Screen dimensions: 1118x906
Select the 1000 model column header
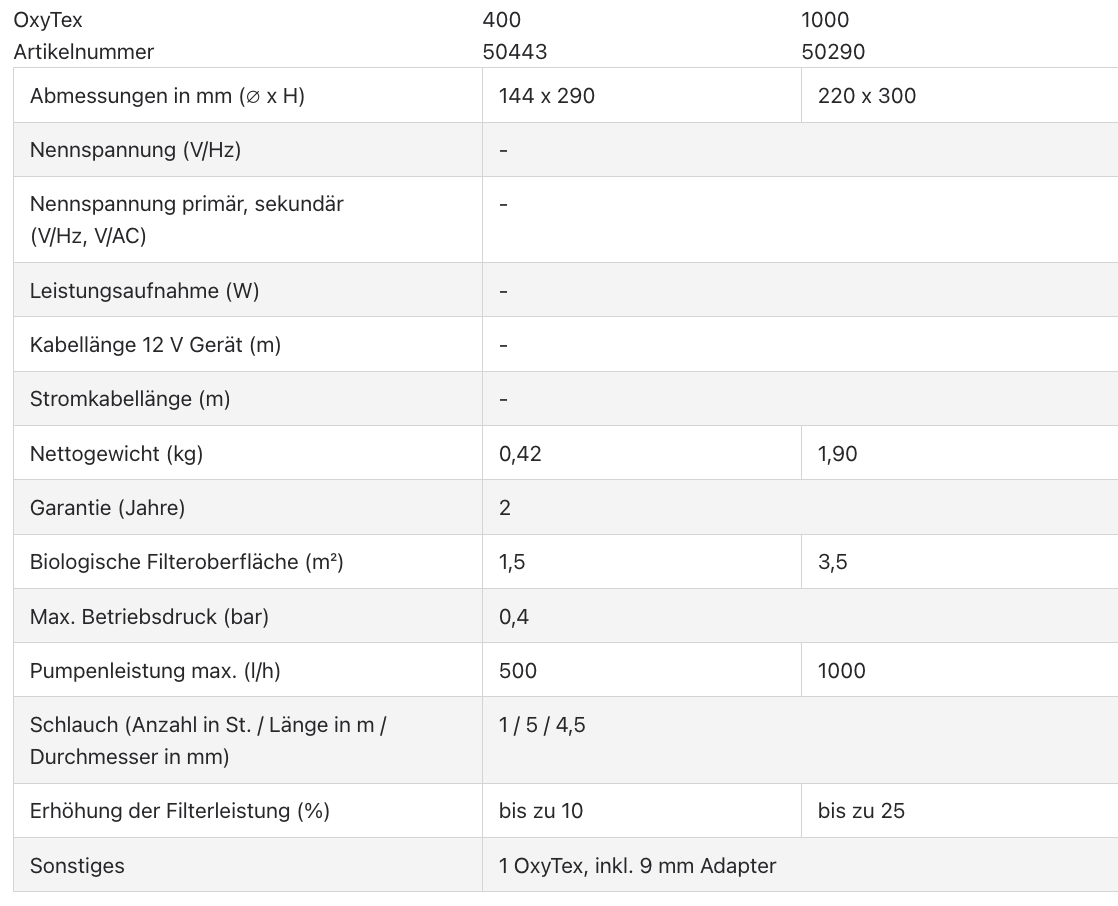click(x=825, y=20)
